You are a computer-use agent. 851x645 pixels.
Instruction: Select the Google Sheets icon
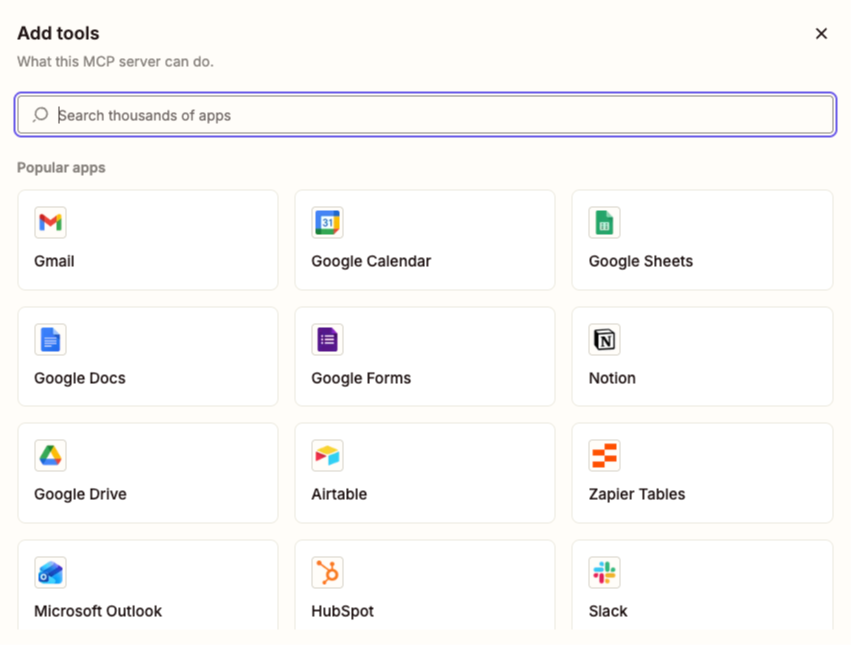[x=604, y=222]
